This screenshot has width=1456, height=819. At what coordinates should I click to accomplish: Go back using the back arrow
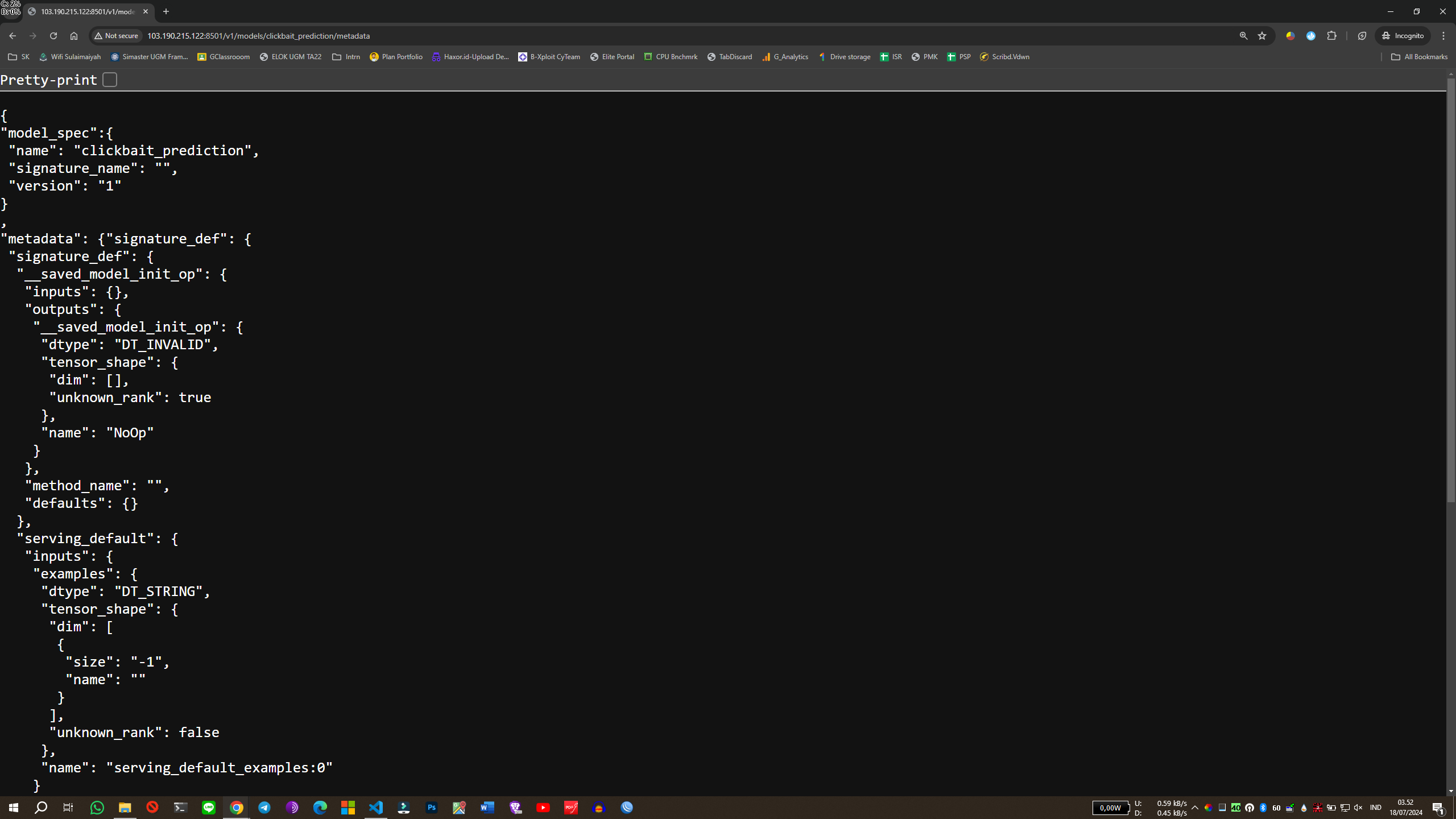coord(13,36)
